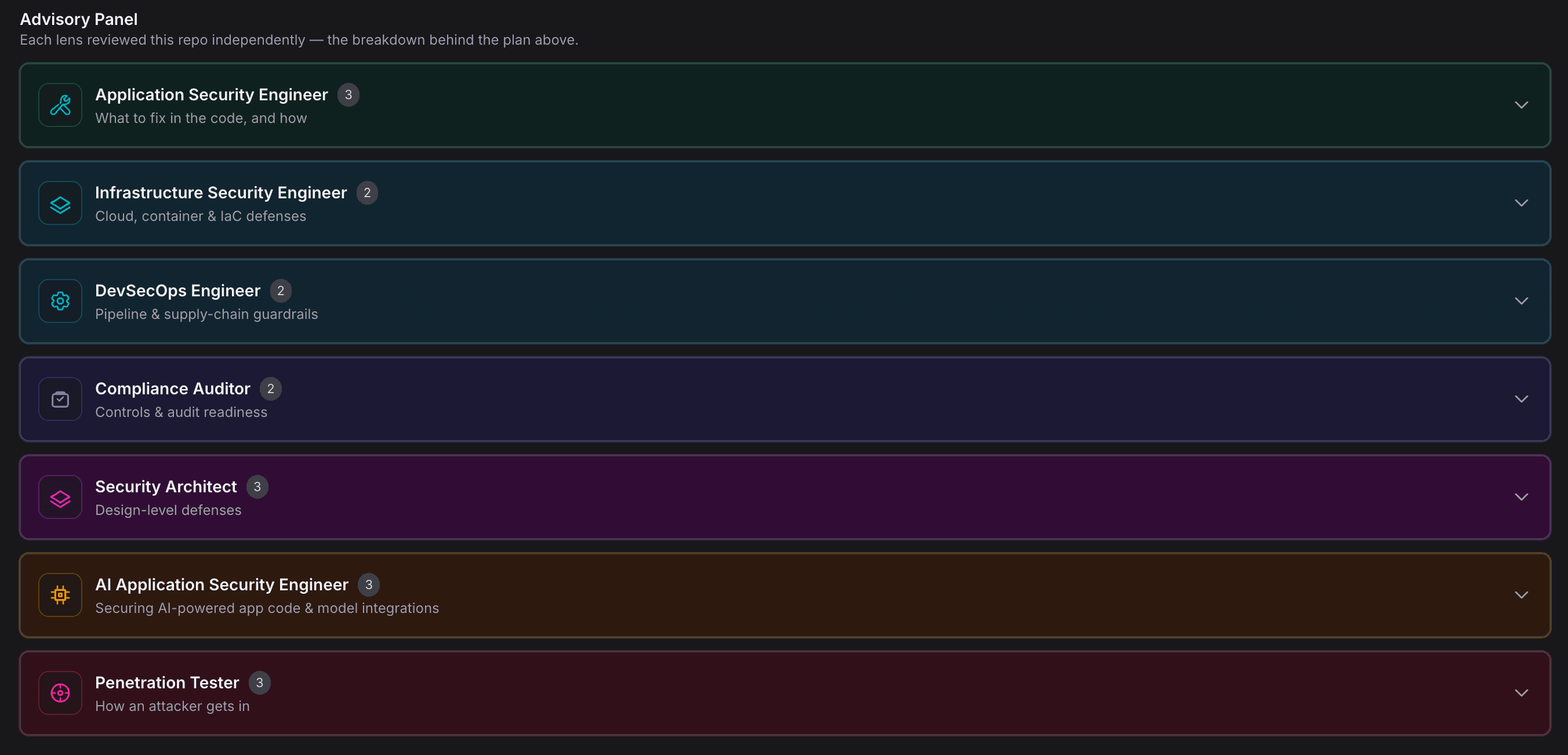Image resolution: width=1568 pixels, height=755 pixels.
Task: Expand the AI Application Security Engineer chevron
Action: pyautogui.click(x=1521, y=596)
